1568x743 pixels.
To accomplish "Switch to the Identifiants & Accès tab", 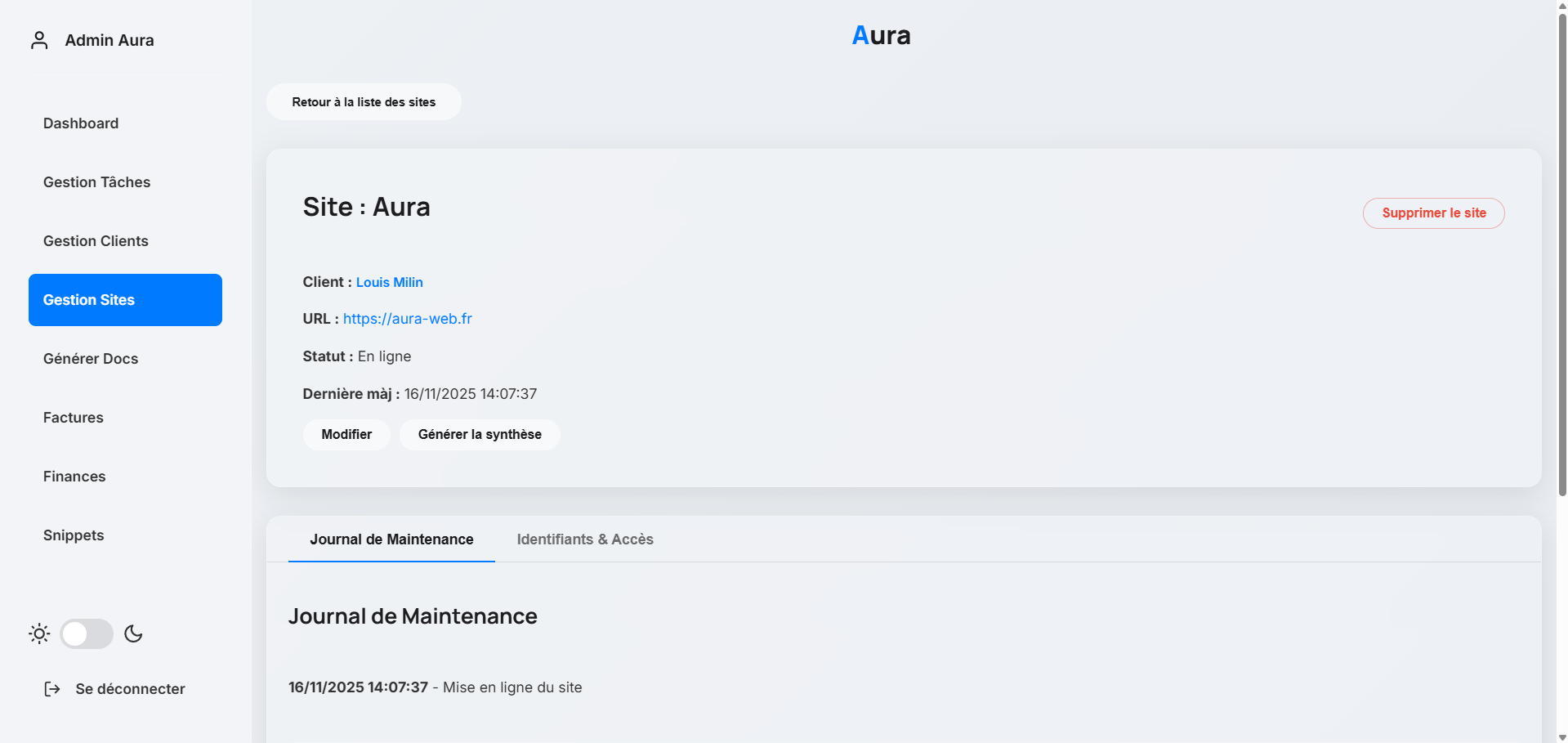I will click(584, 539).
